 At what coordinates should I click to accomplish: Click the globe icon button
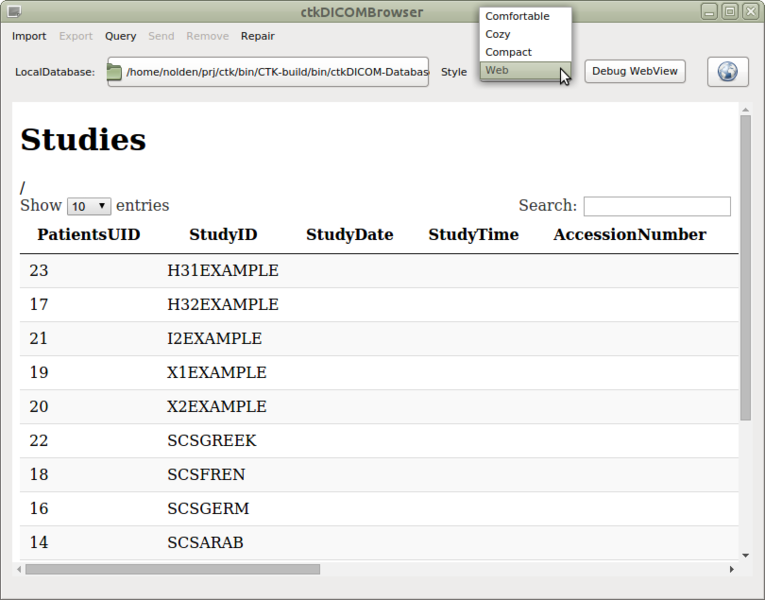click(x=728, y=72)
